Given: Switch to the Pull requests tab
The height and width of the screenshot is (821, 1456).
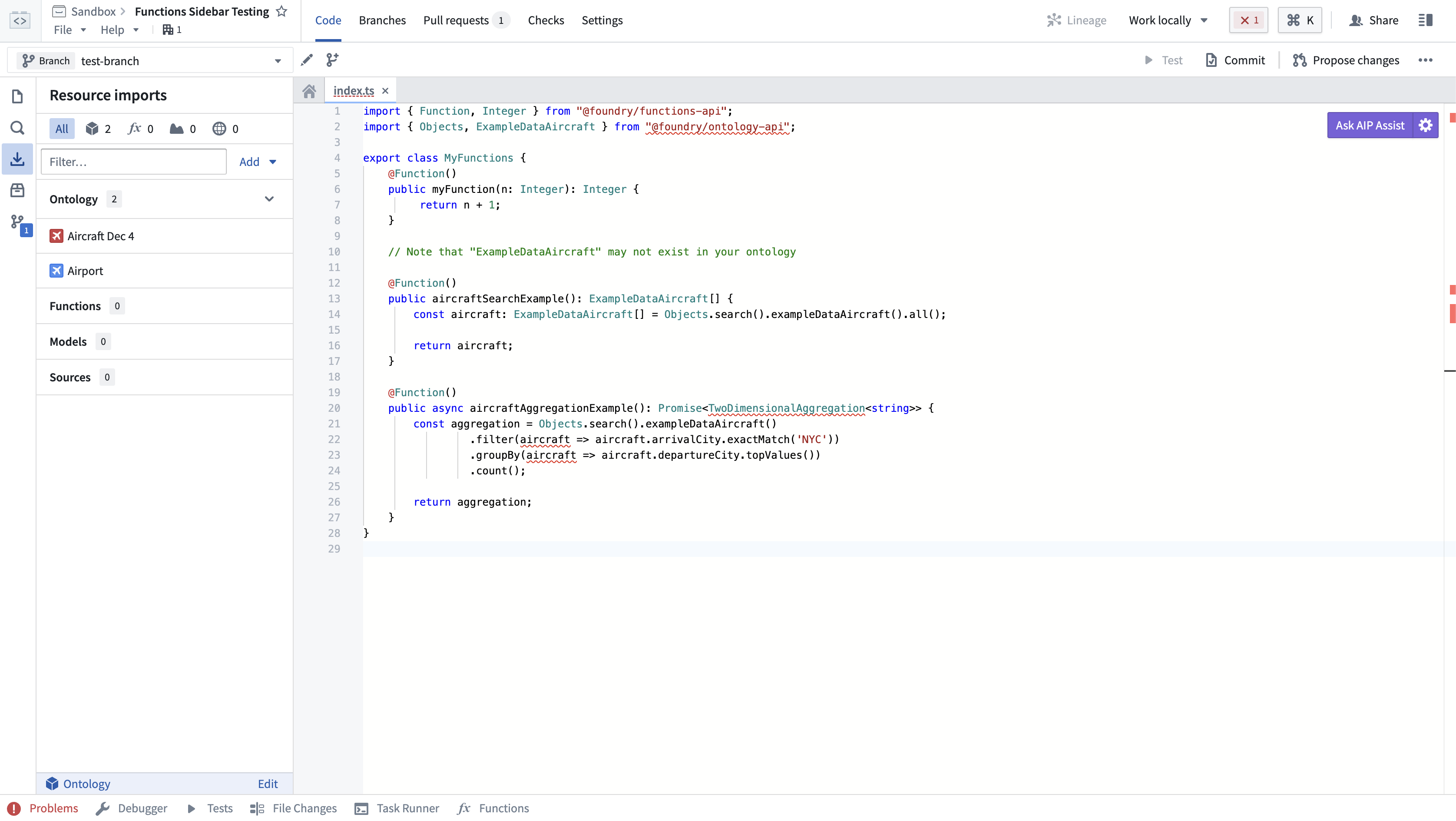Looking at the screenshot, I should (466, 20).
